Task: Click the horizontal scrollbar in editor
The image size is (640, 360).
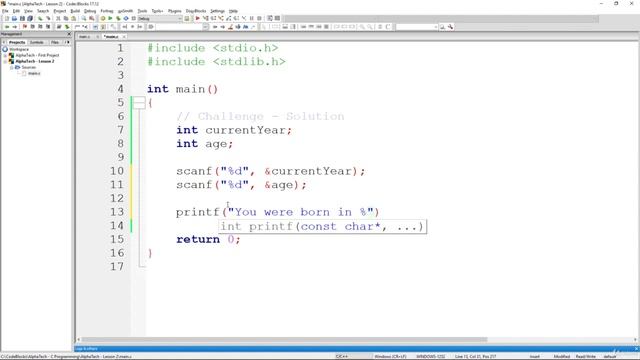Action: (x=284, y=340)
